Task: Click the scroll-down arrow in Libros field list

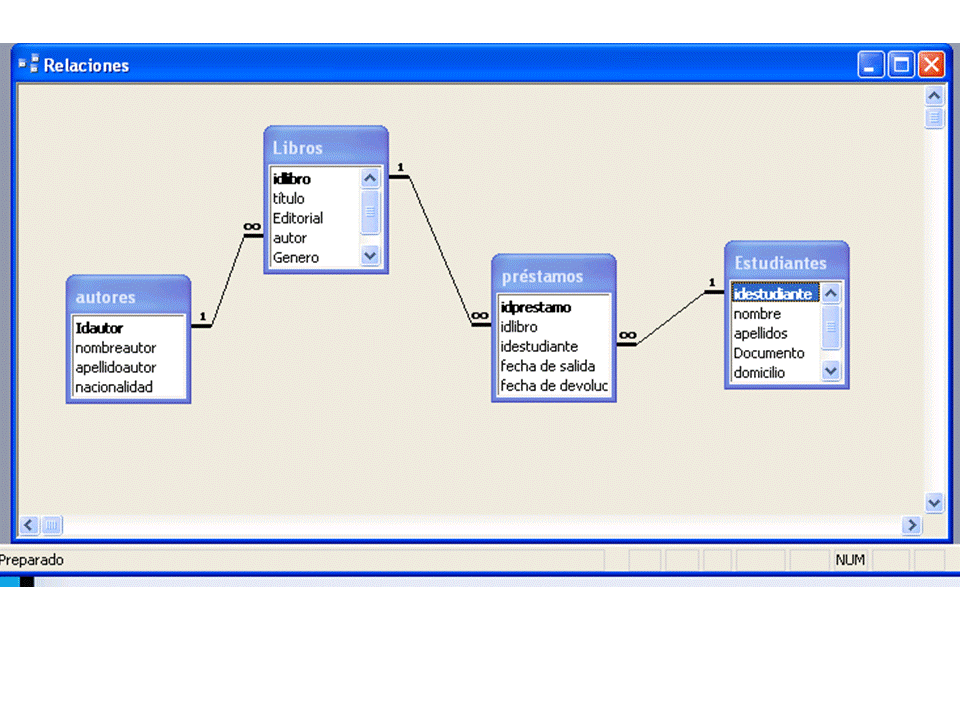Action: coord(369,256)
